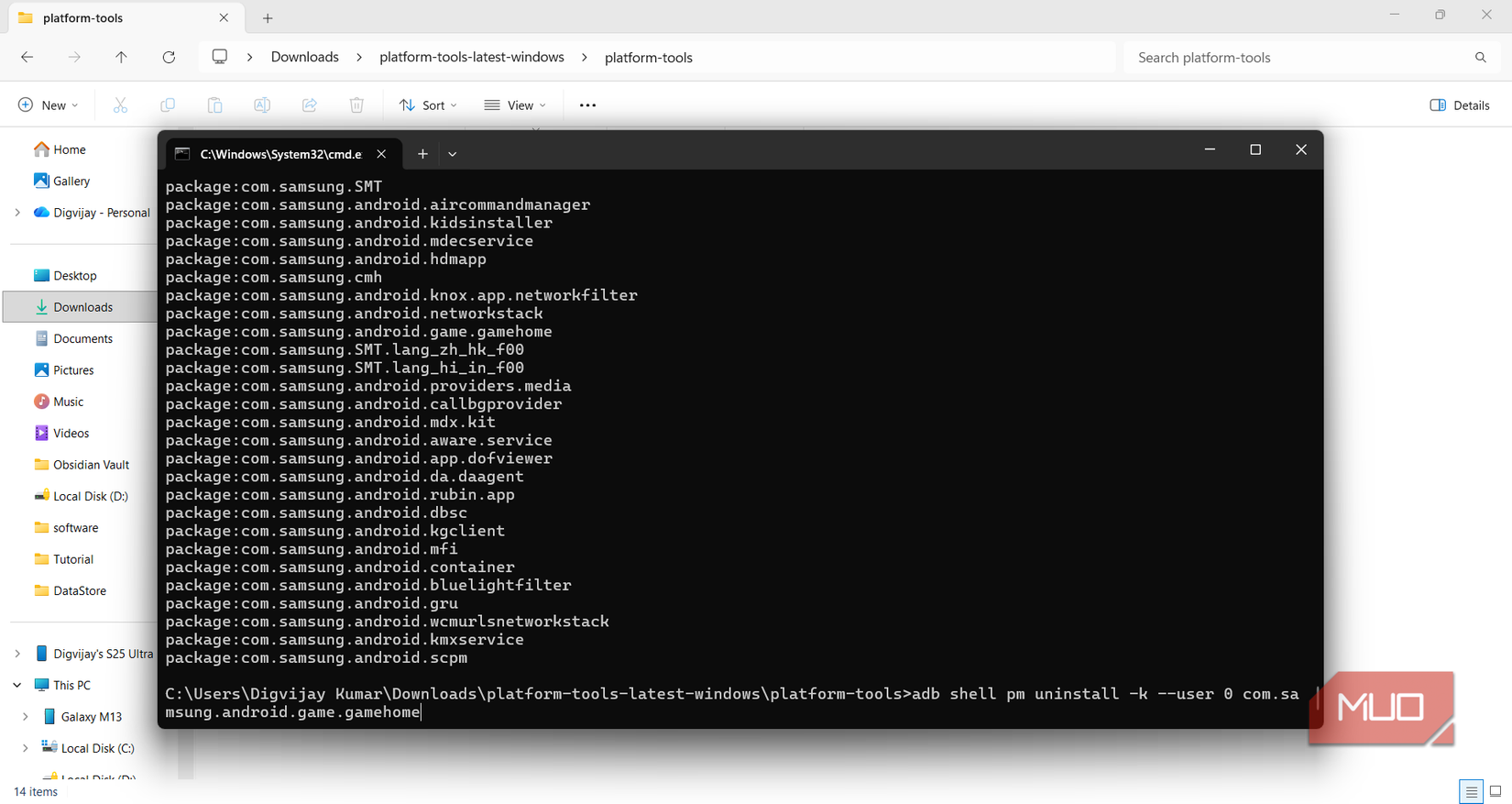
Task: Switch to large thumbnails view layout
Action: pyautogui.click(x=1496, y=791)
